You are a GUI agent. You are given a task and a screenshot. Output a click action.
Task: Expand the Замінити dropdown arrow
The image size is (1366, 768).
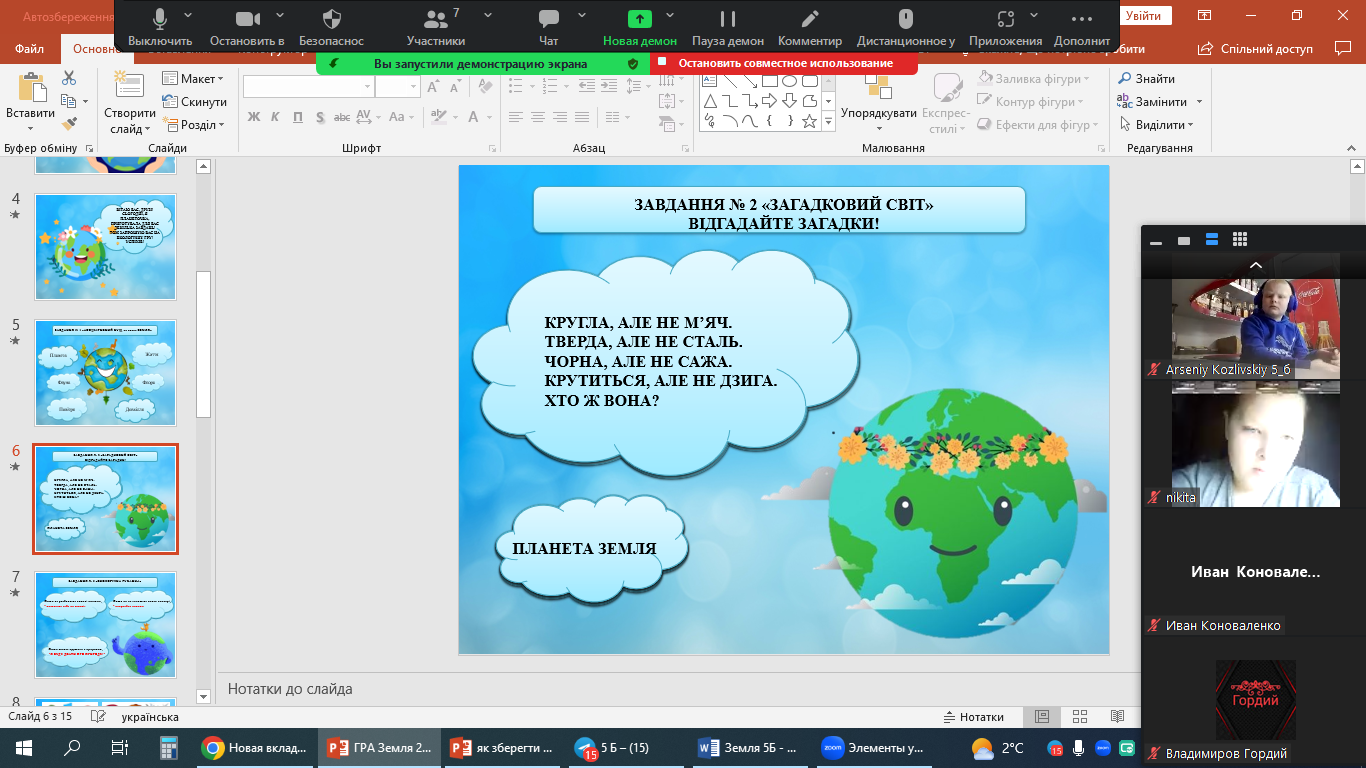[x=1199, y=102]
